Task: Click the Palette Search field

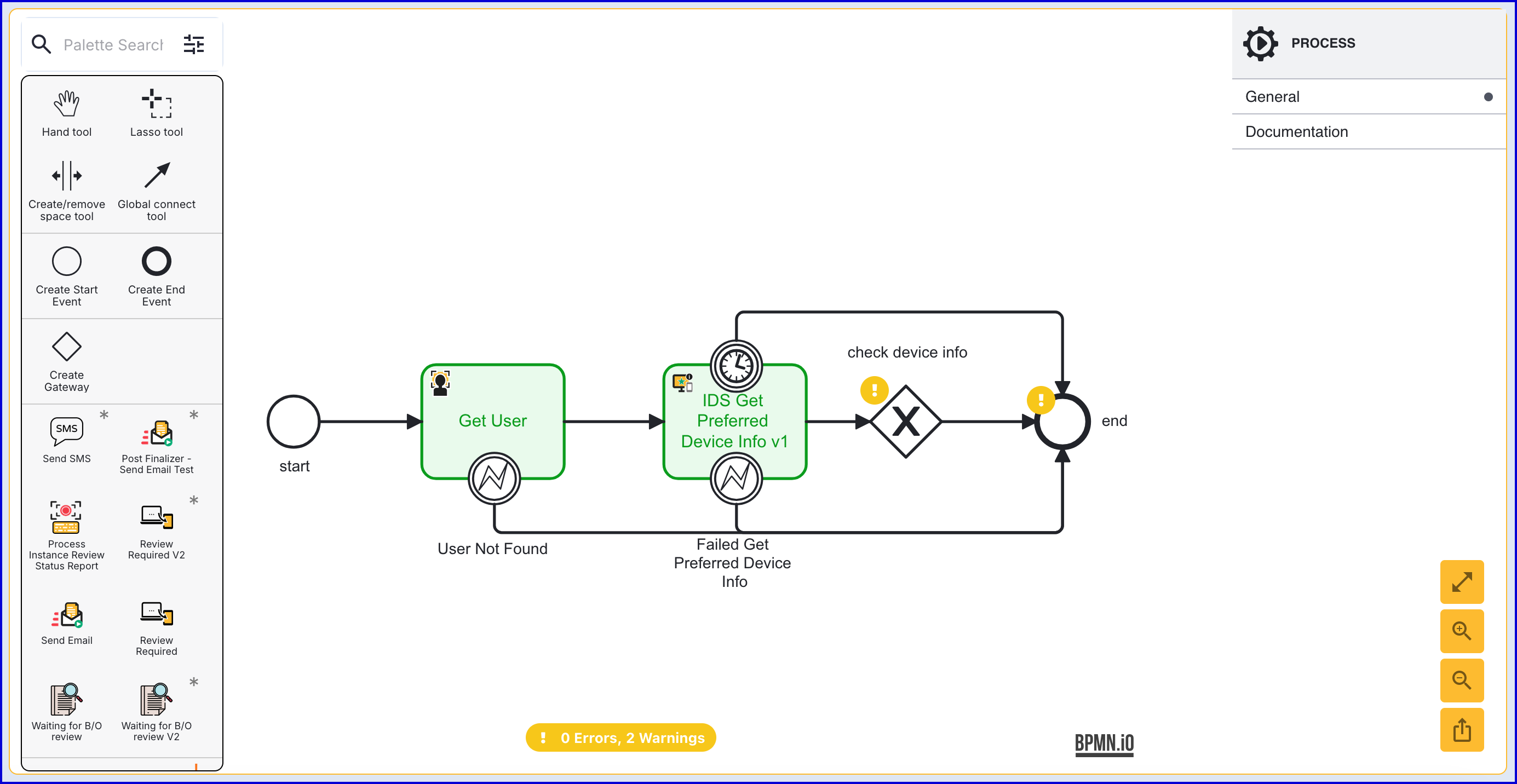Action: point(113,45)
